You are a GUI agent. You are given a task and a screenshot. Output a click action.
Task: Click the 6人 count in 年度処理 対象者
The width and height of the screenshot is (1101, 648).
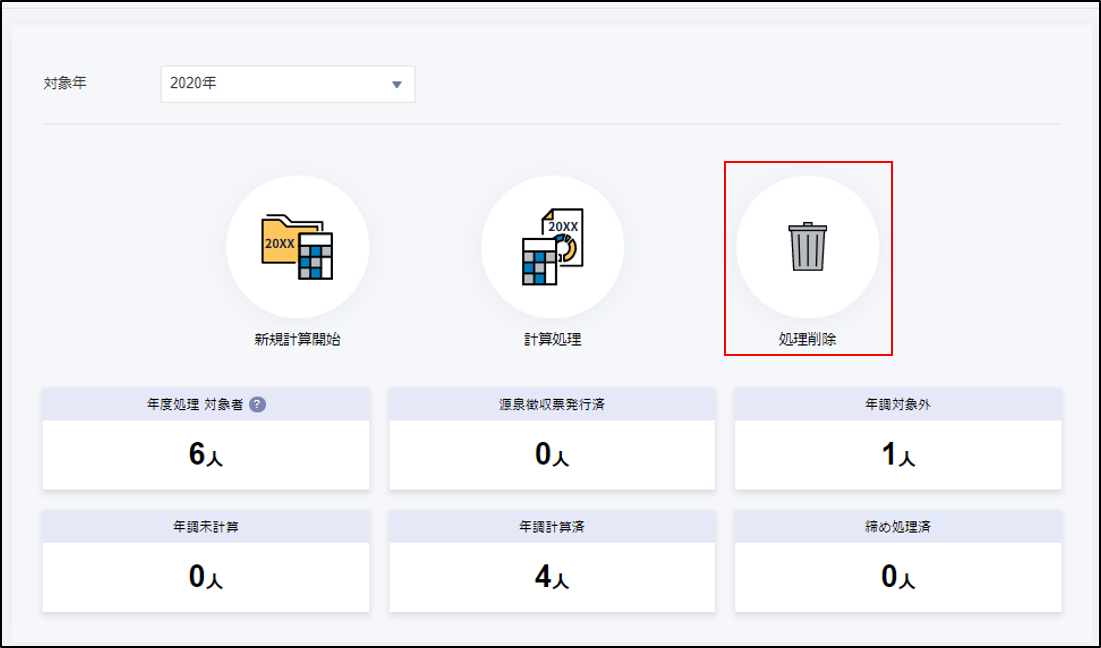pos(205,455)
